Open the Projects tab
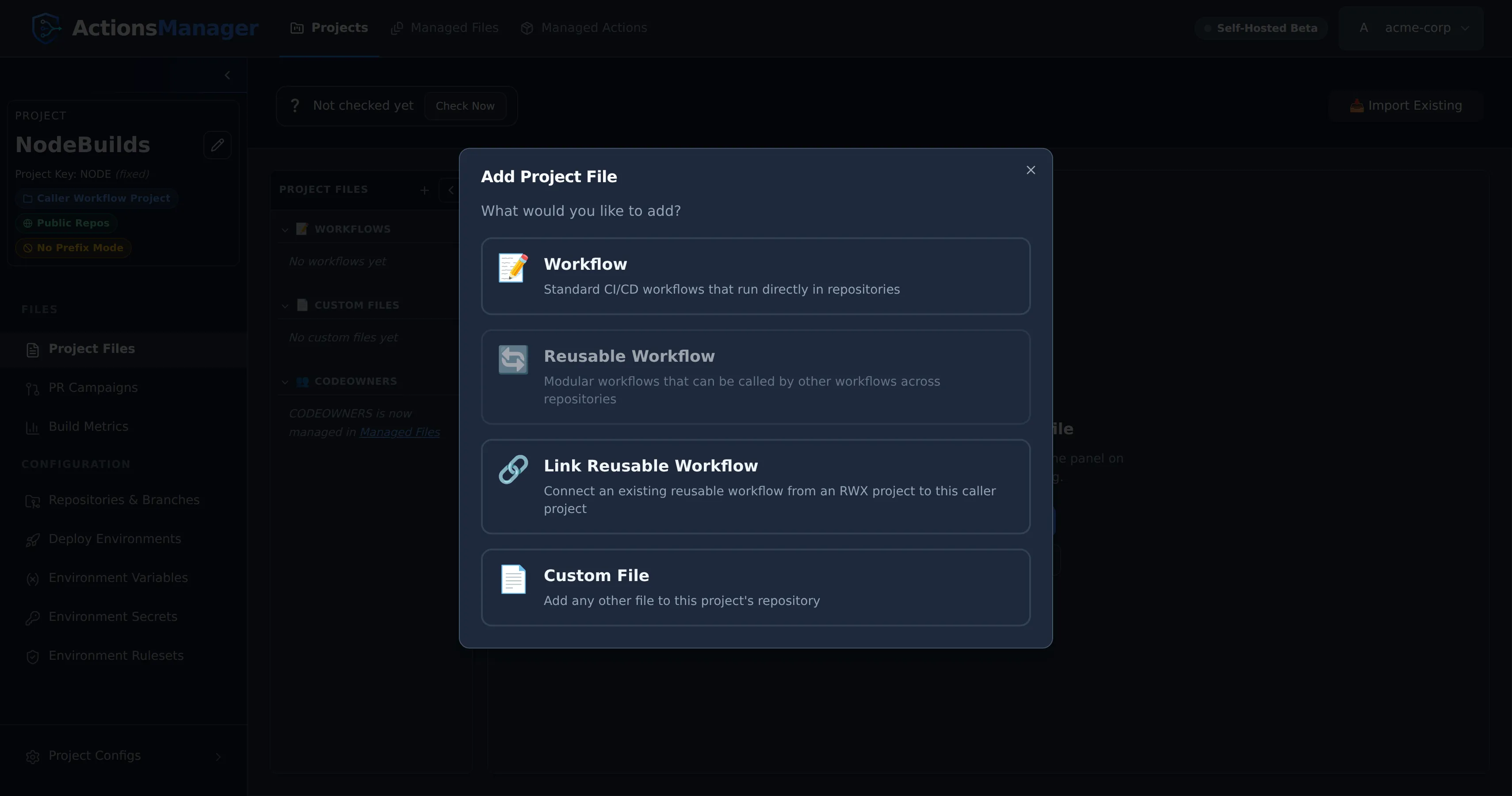Viewport: 1512px width, 796px height. [x=329, y=27]
